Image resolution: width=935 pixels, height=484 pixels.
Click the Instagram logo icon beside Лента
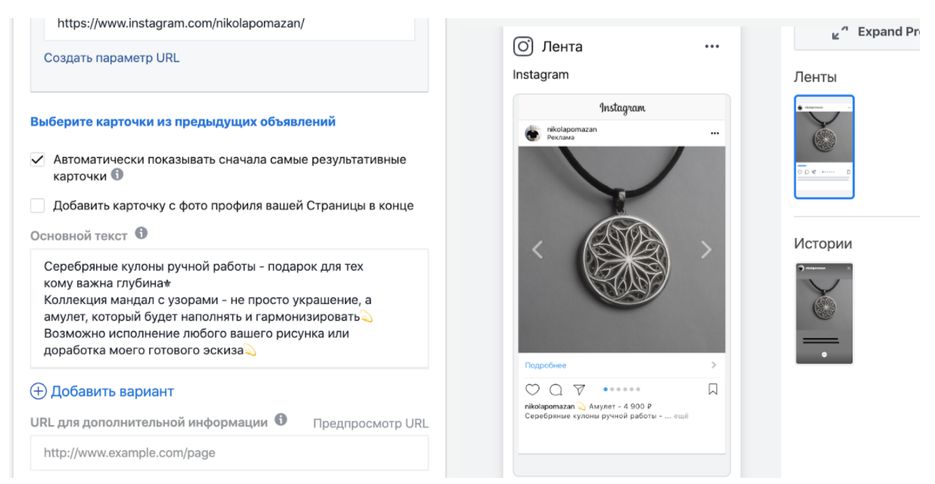click(523, 46)
